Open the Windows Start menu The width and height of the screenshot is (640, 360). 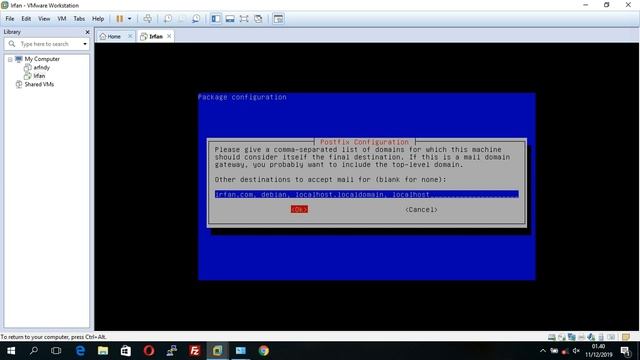click(11, 351)
